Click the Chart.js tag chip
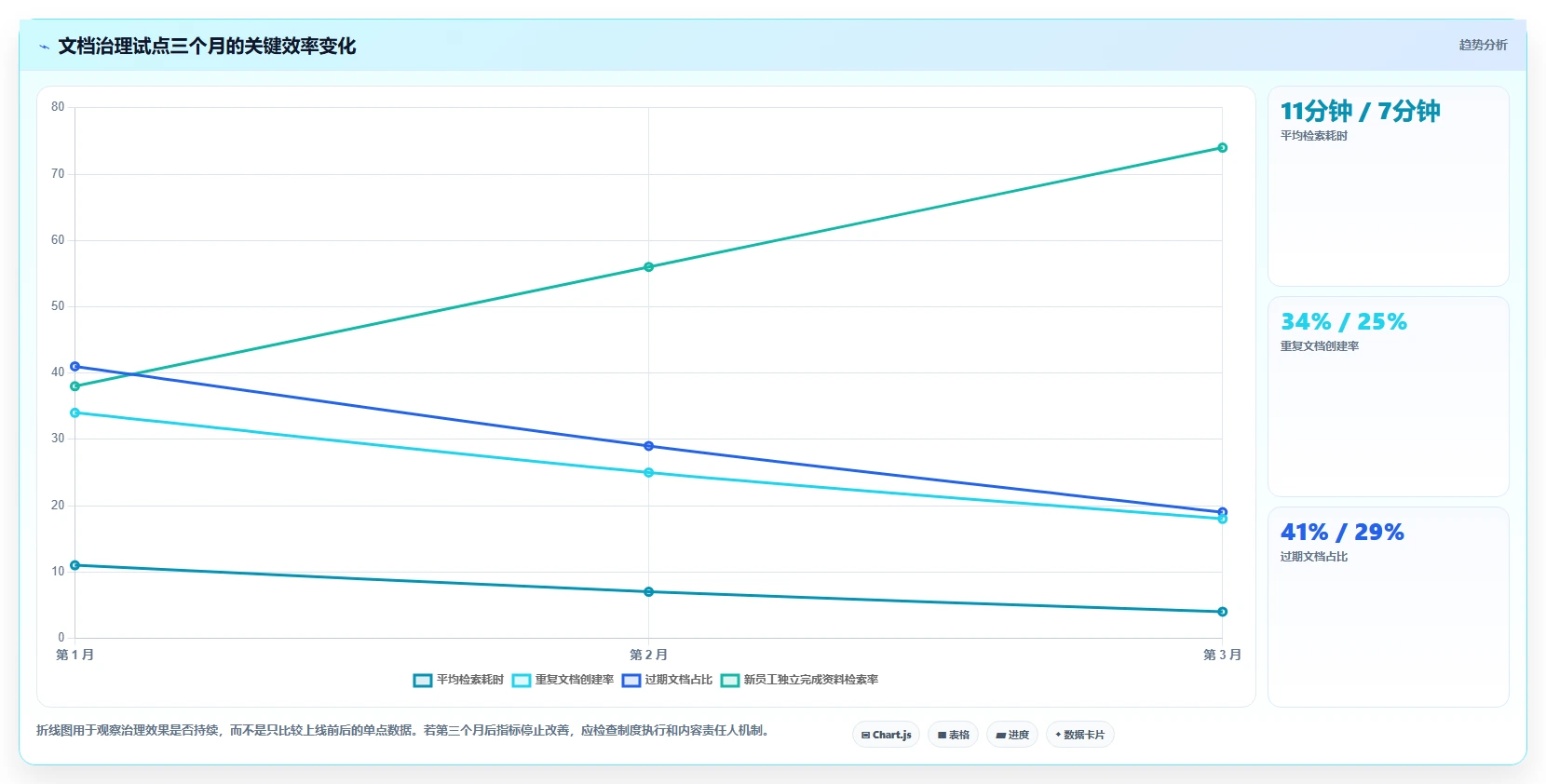 tap(886, 735)
